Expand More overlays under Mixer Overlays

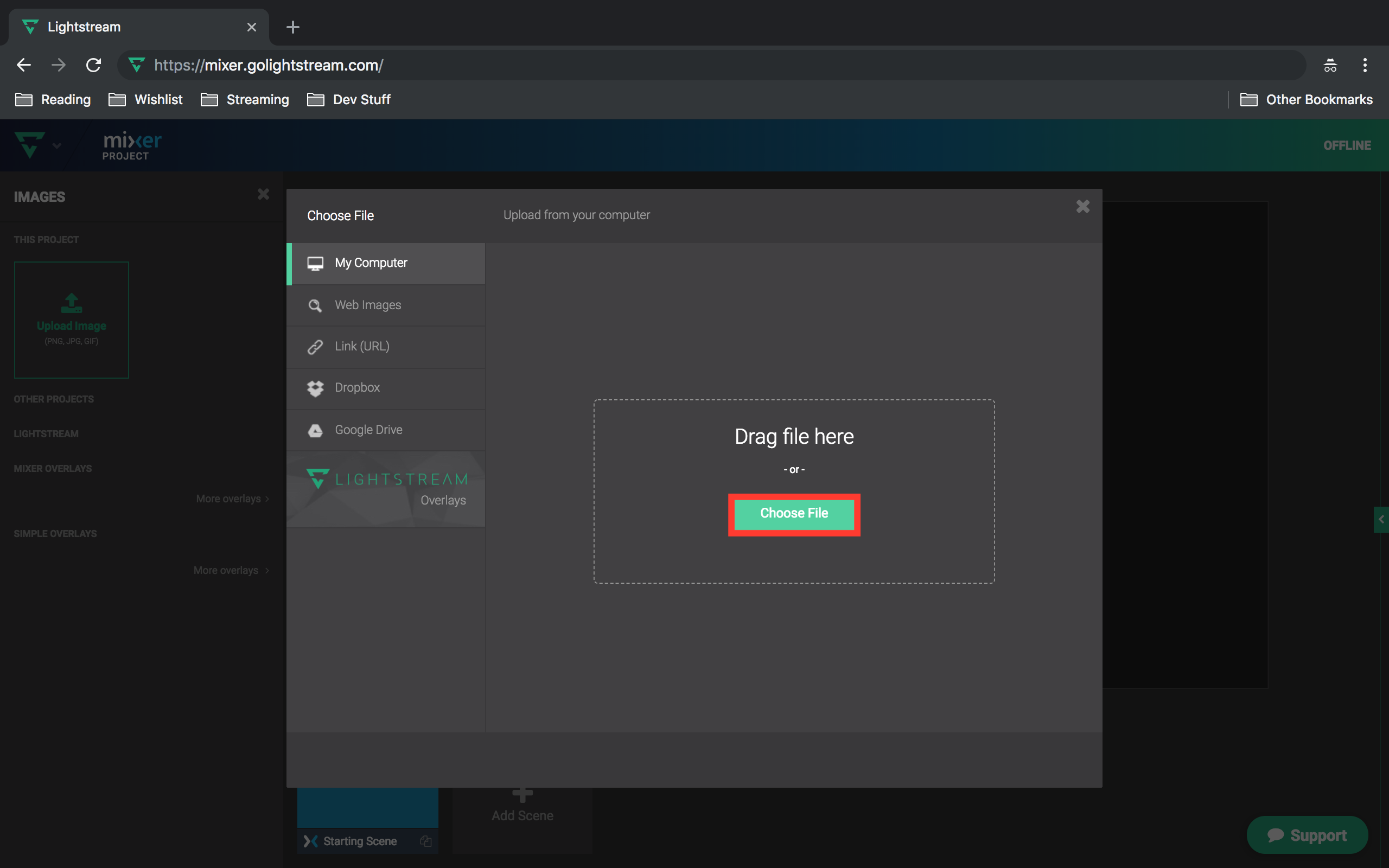(232, 499)
